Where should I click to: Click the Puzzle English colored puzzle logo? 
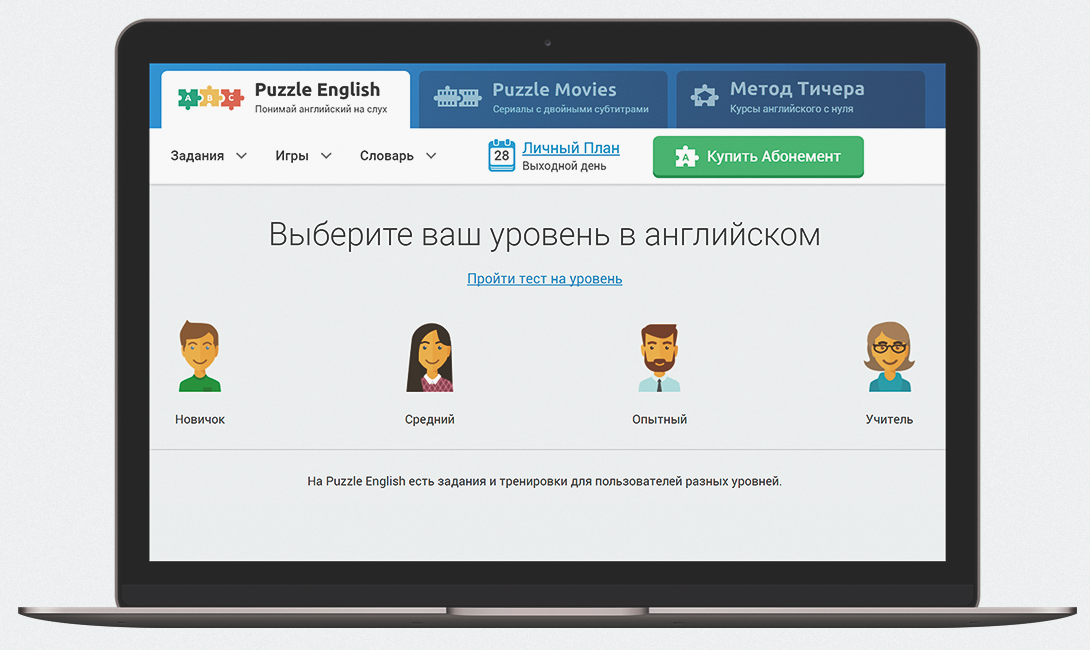pos(211,99)
